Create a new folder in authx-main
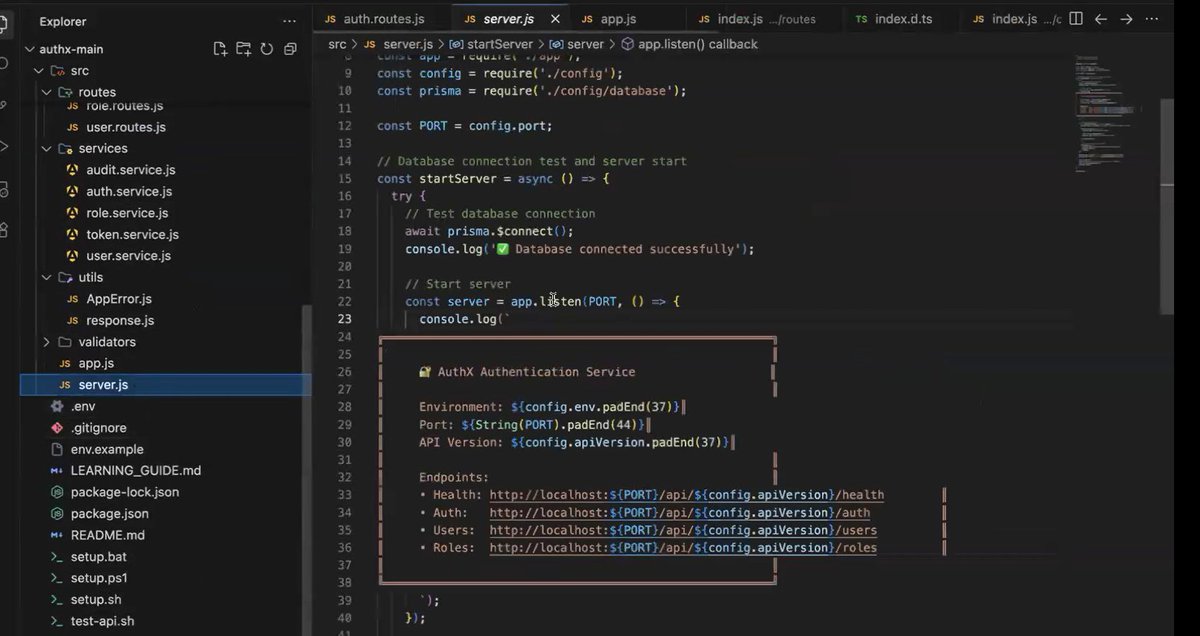The height and width of the screenshot is (636, 1200). (244, 49)
